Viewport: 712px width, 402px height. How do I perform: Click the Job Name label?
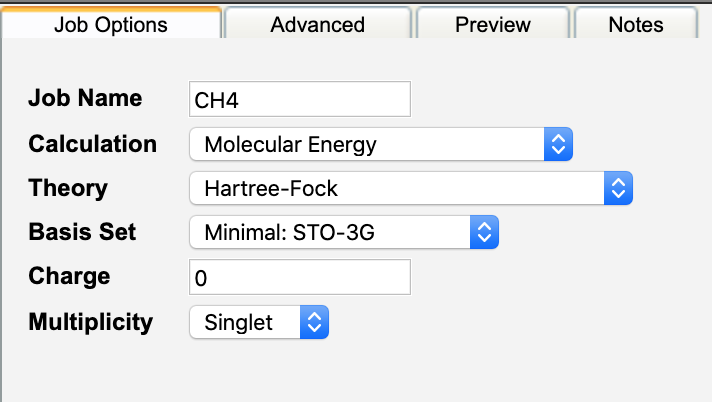coord(85,99)
